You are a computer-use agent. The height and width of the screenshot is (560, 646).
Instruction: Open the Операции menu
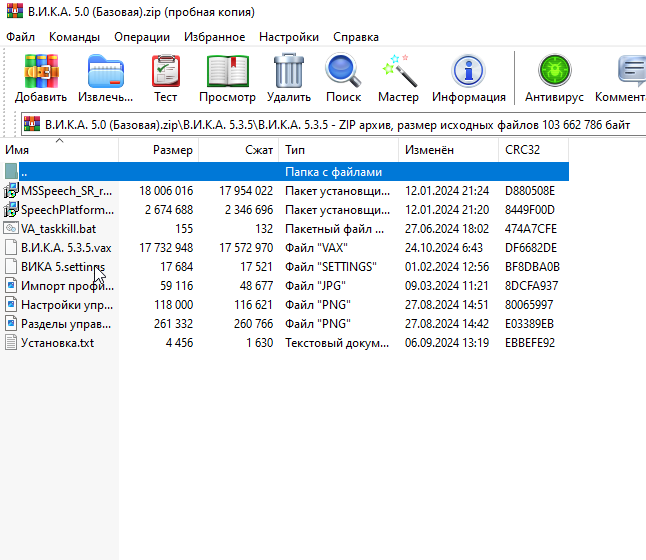coord(142,37)
